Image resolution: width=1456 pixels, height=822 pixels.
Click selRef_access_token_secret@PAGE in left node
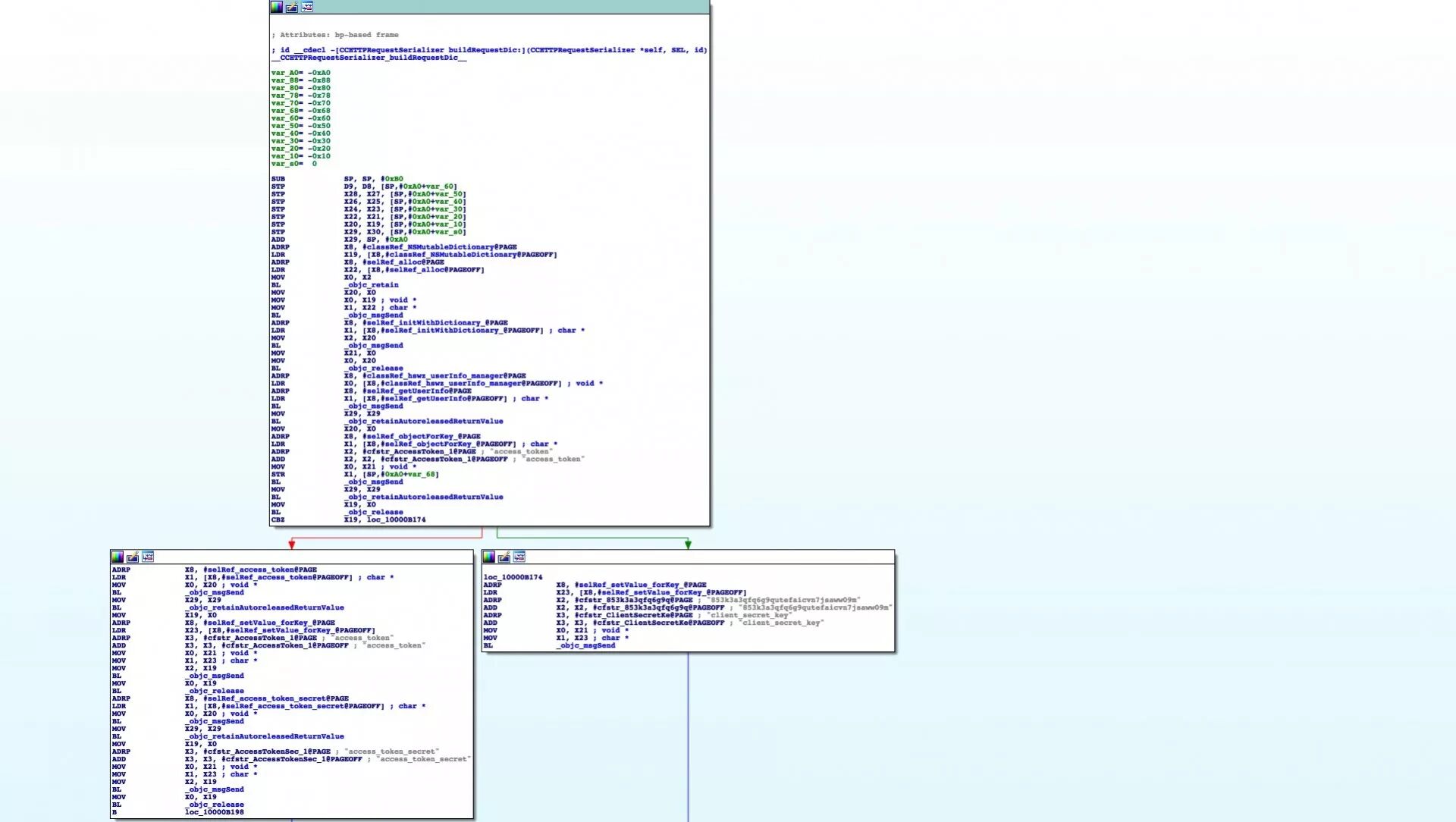(276, 698)
